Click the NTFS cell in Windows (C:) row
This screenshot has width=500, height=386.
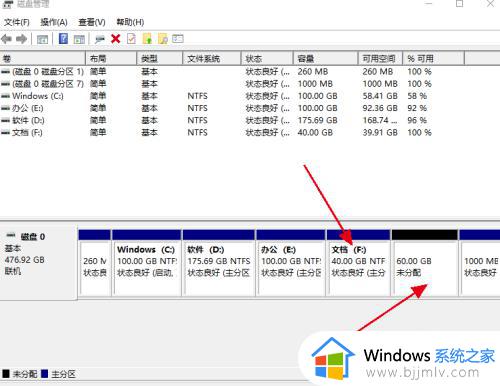tap(197, 96)
